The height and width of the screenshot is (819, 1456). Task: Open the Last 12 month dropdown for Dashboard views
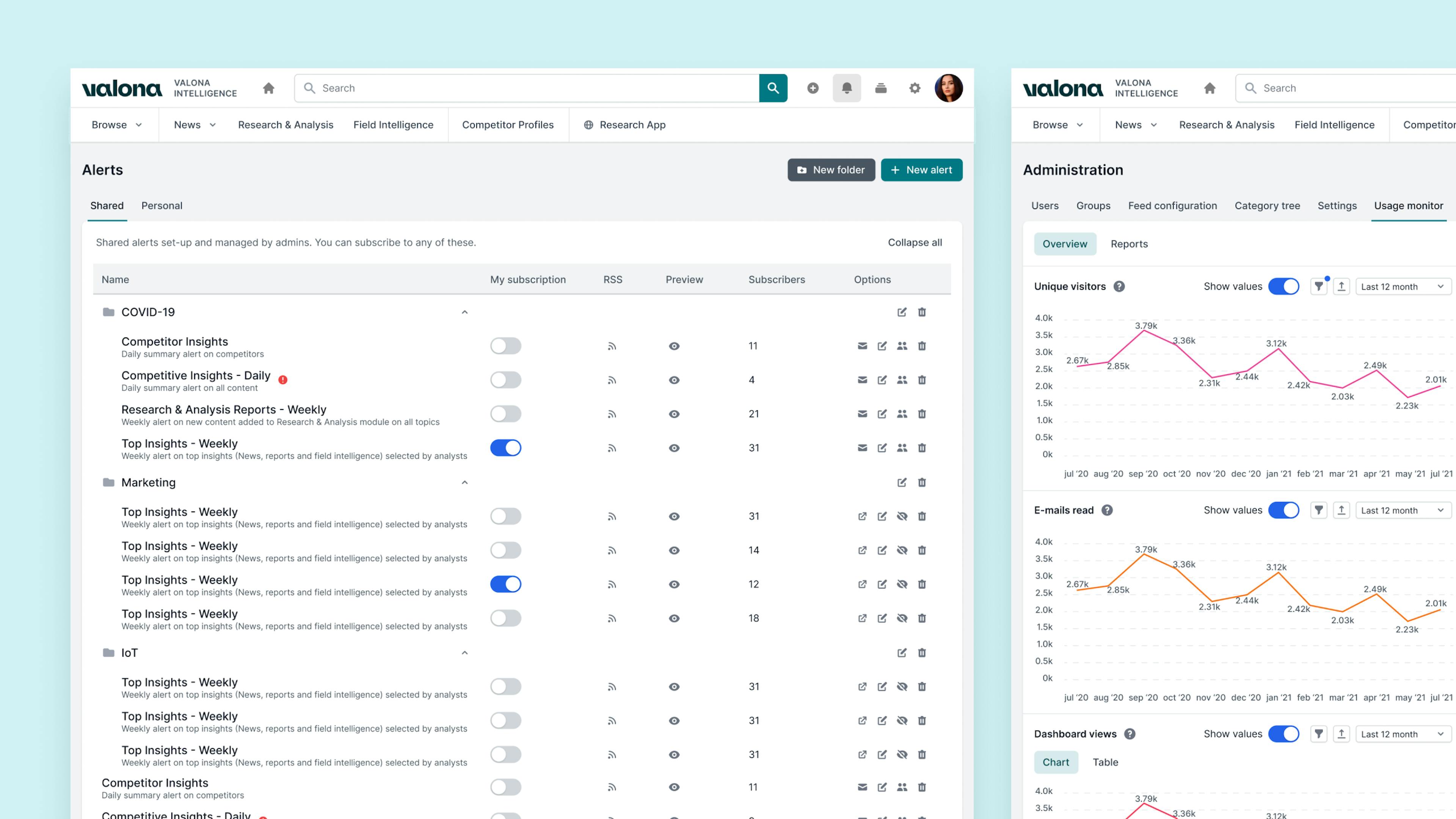point(1403,734)
